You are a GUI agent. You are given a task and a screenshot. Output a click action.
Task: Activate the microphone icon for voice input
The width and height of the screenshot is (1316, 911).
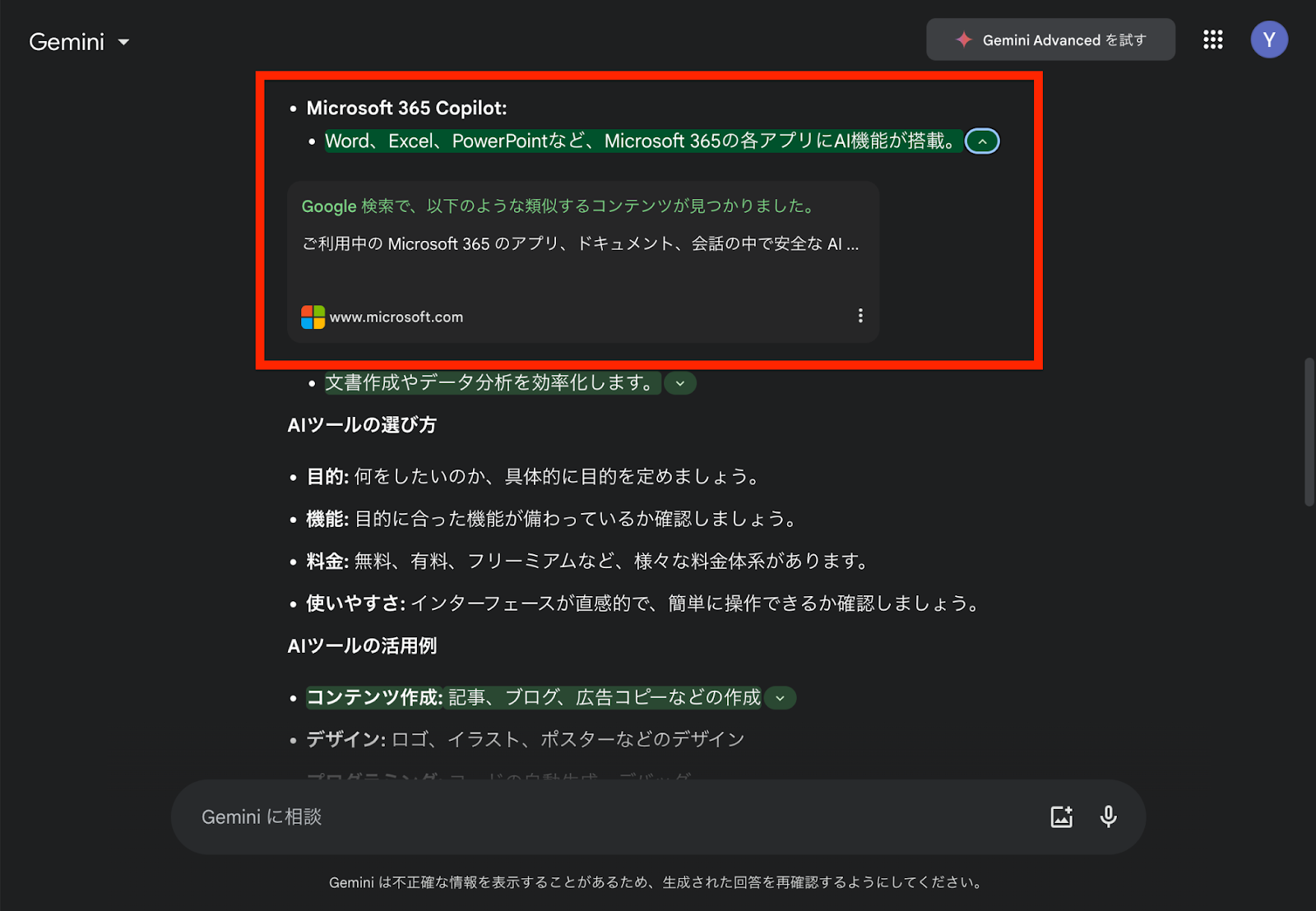pos(1108,816)
